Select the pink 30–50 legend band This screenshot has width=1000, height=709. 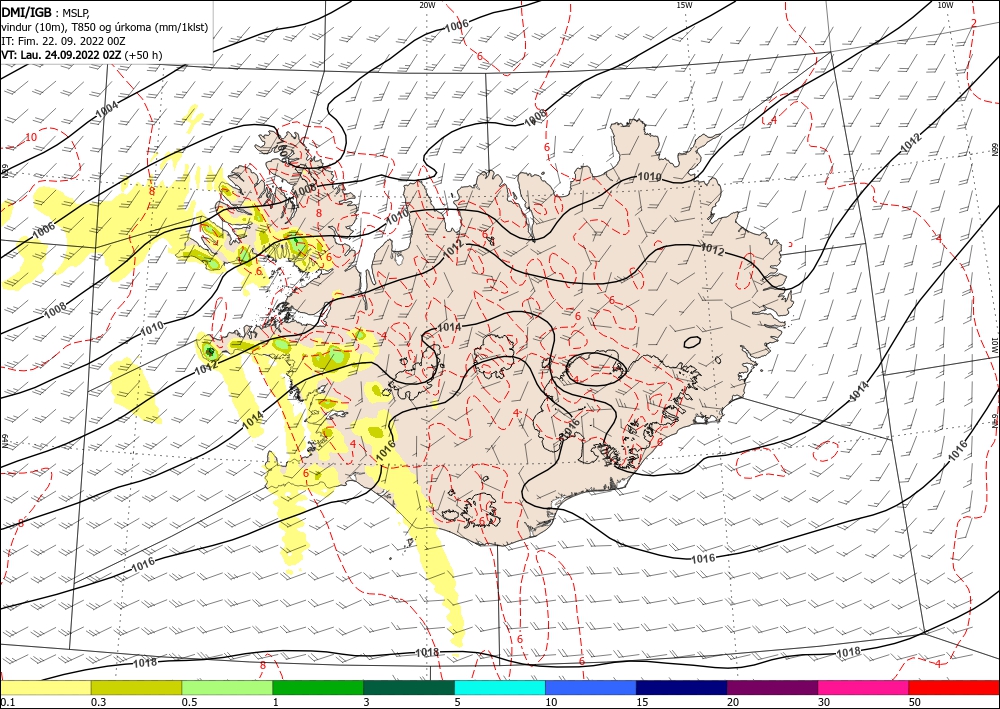pos(864,687)
